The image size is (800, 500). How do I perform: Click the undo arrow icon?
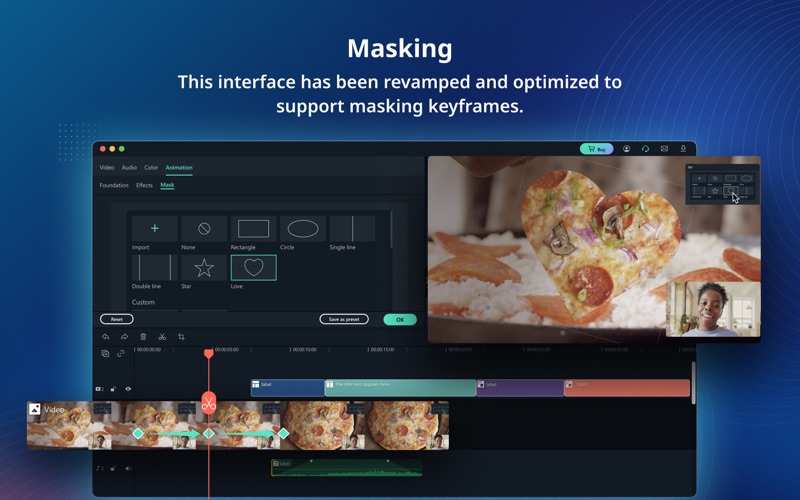106,337
